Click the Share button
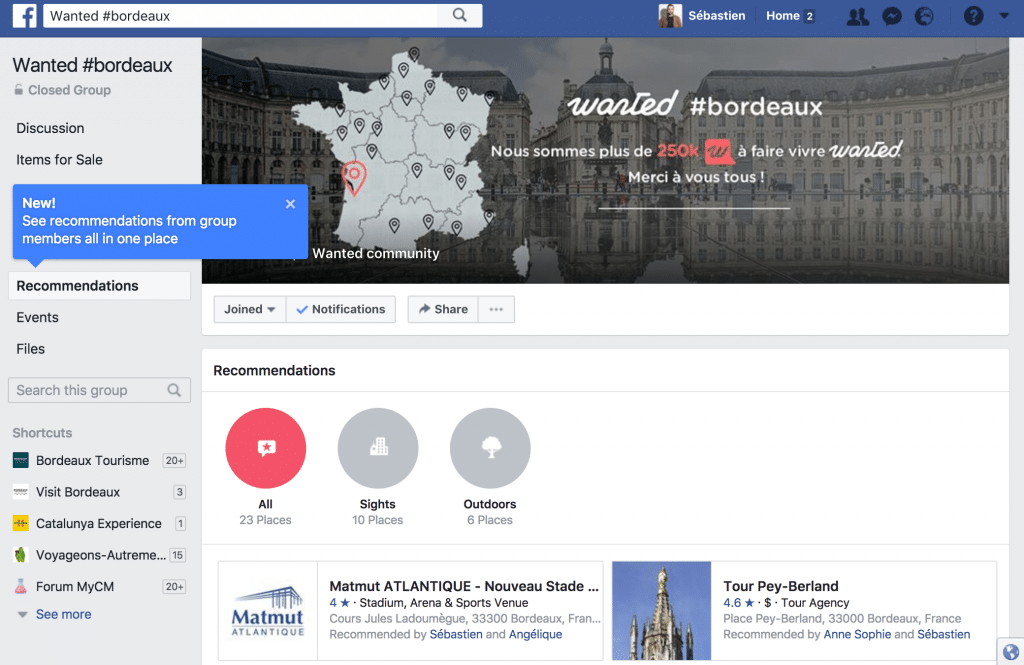 click(x=443, y=309)
